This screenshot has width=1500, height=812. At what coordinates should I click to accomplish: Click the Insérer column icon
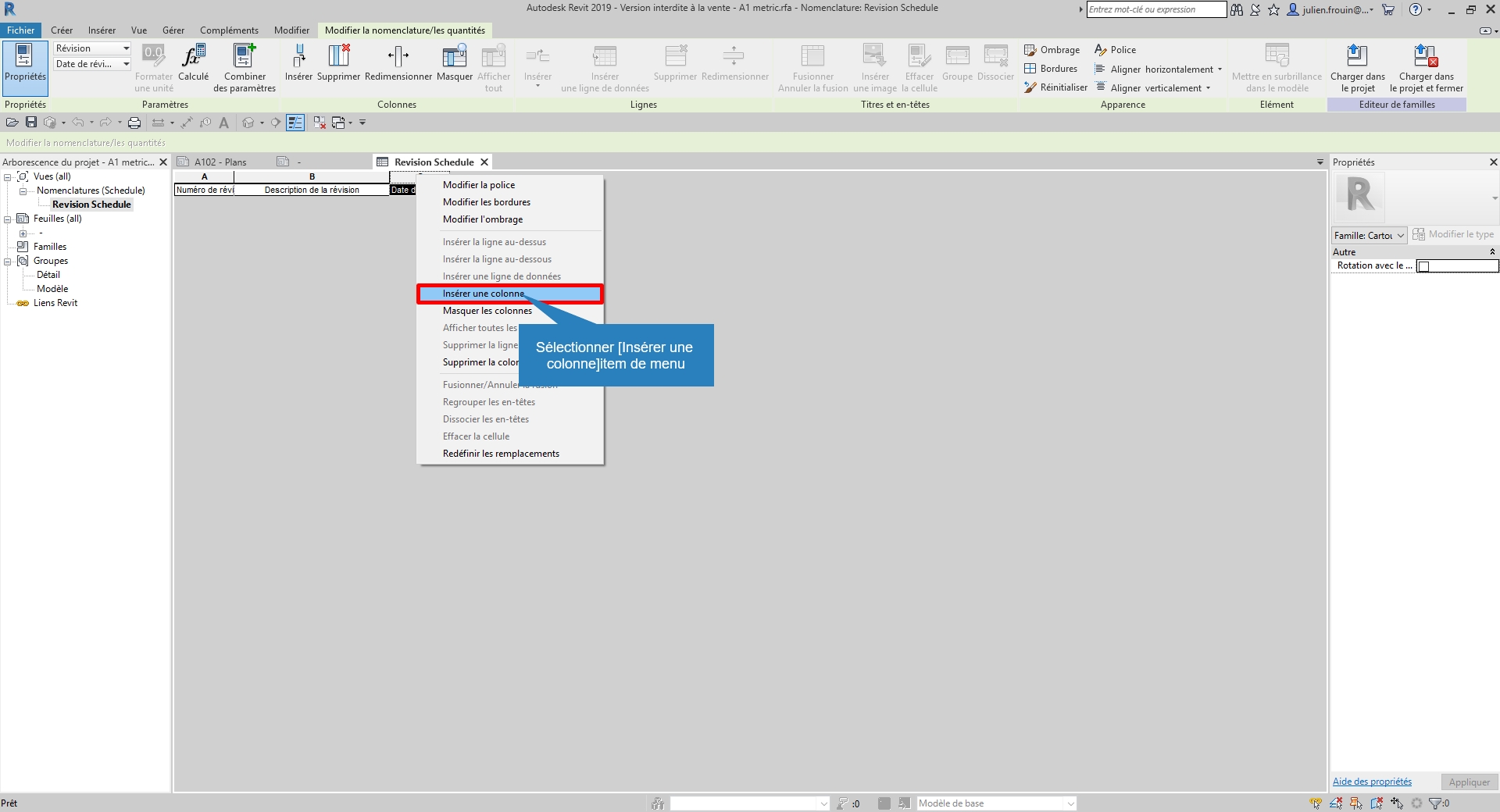pos(298,57)
